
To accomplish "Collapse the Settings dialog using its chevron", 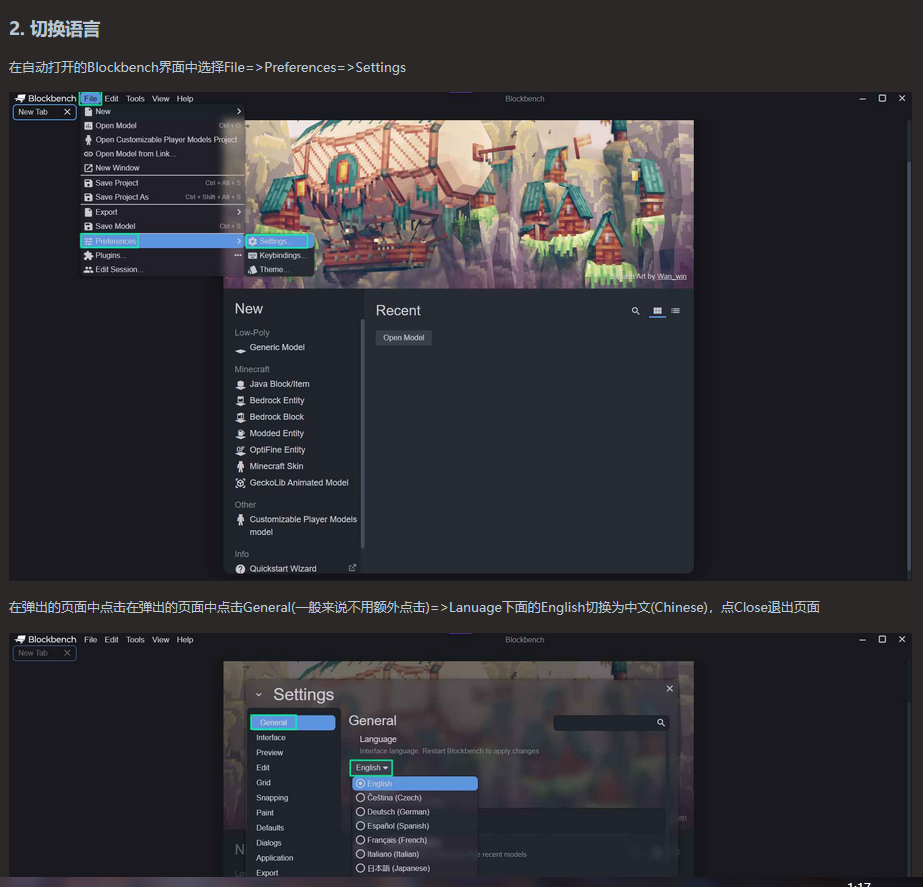I will point(258,695).
